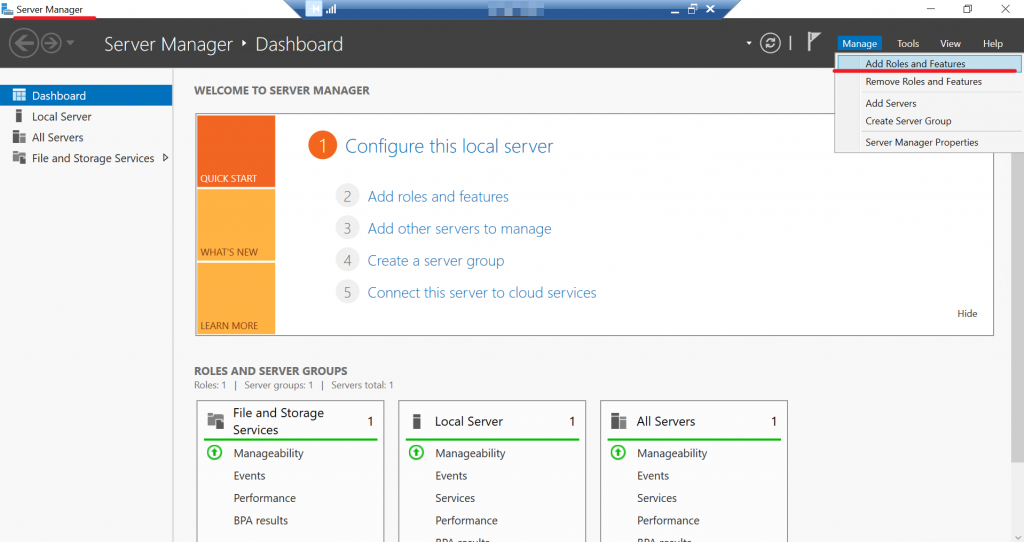Open Events in All Servers tile
The width and height of the screenshot is (1024, 542).
click(x=653, y=475)
